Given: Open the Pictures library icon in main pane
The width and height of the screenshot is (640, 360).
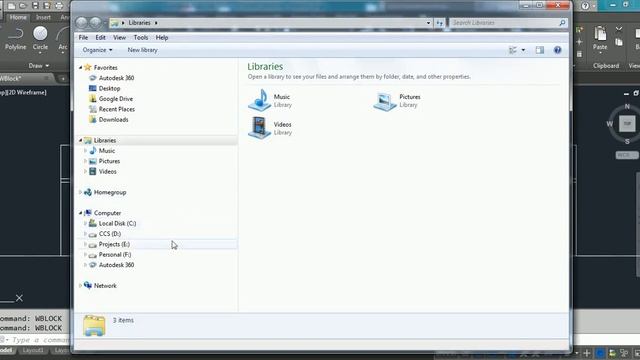Looking at the screenshot, I should click(384, 101).
